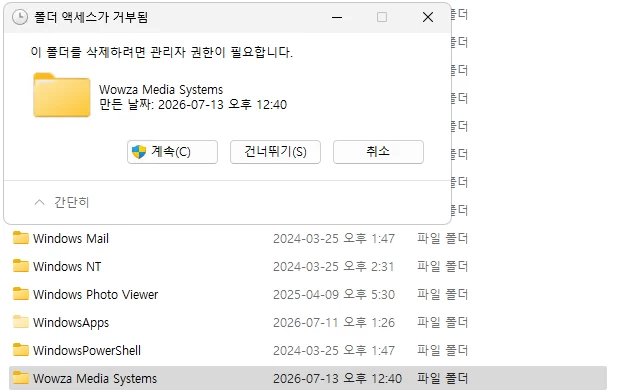This screenshot has width=639, height=392.
Task: Click the clock icon in dialog title bar
Action: pyautogui.click(x=20, y=17)
